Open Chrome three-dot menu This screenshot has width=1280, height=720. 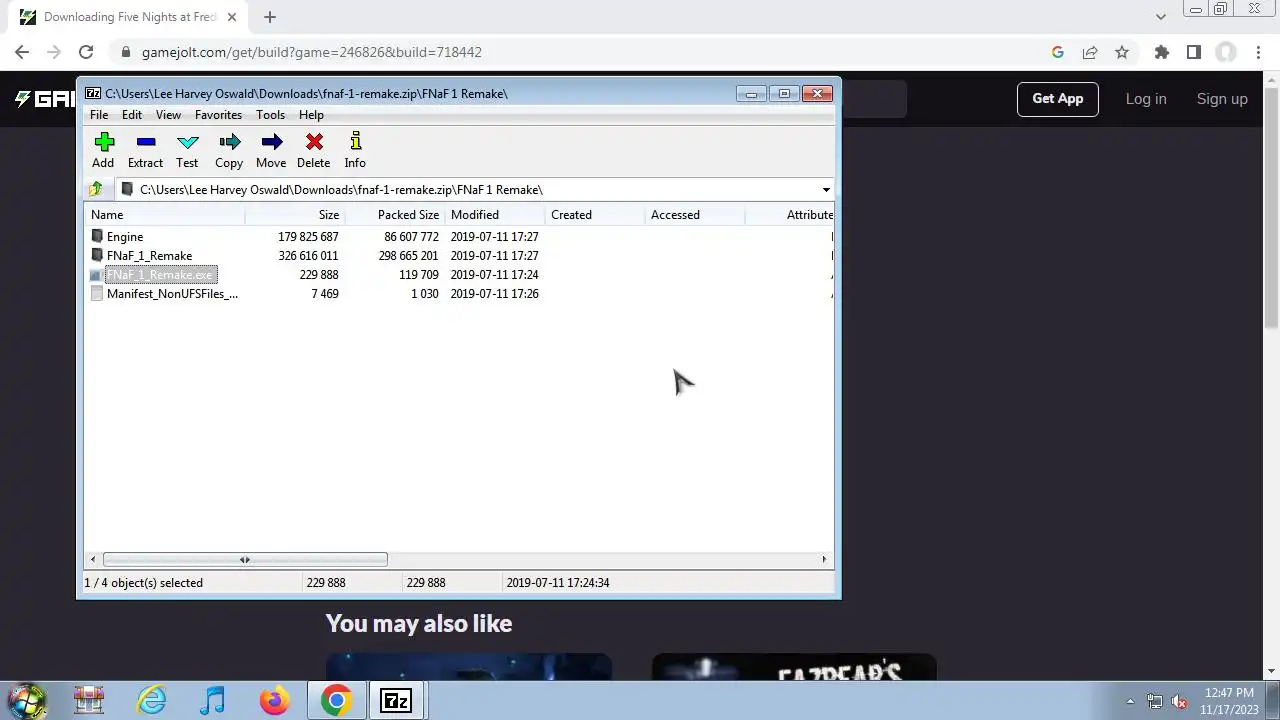[x=1258, y=52]
